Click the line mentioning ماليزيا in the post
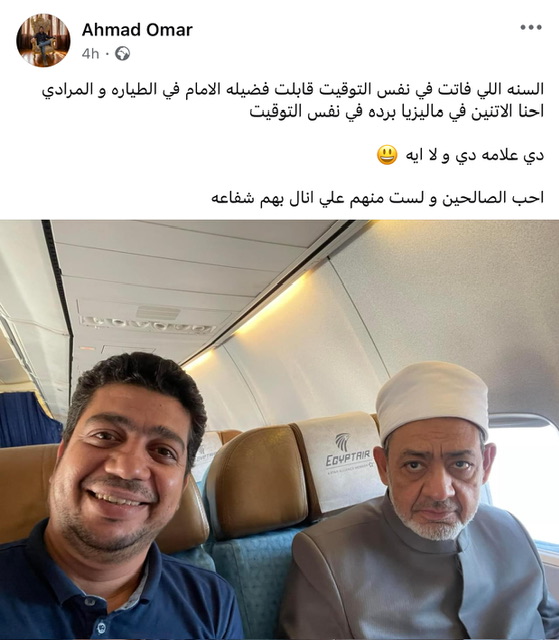The width and height of the screenshot is (559, 640). 397,111
